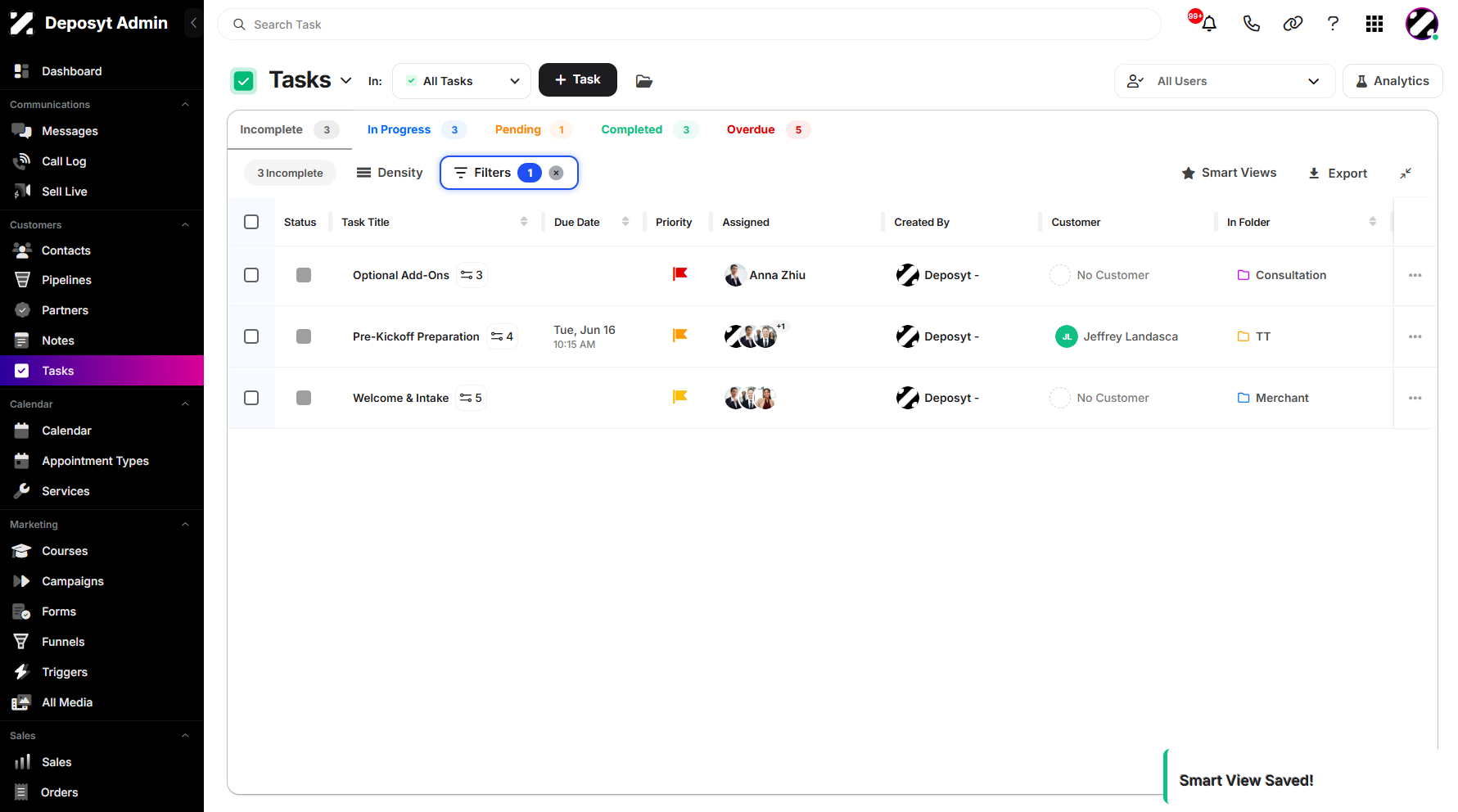This screenshot has height=812, width=1458.
Task: Open Sell Live in the sidebar
Action: [102, 192]
